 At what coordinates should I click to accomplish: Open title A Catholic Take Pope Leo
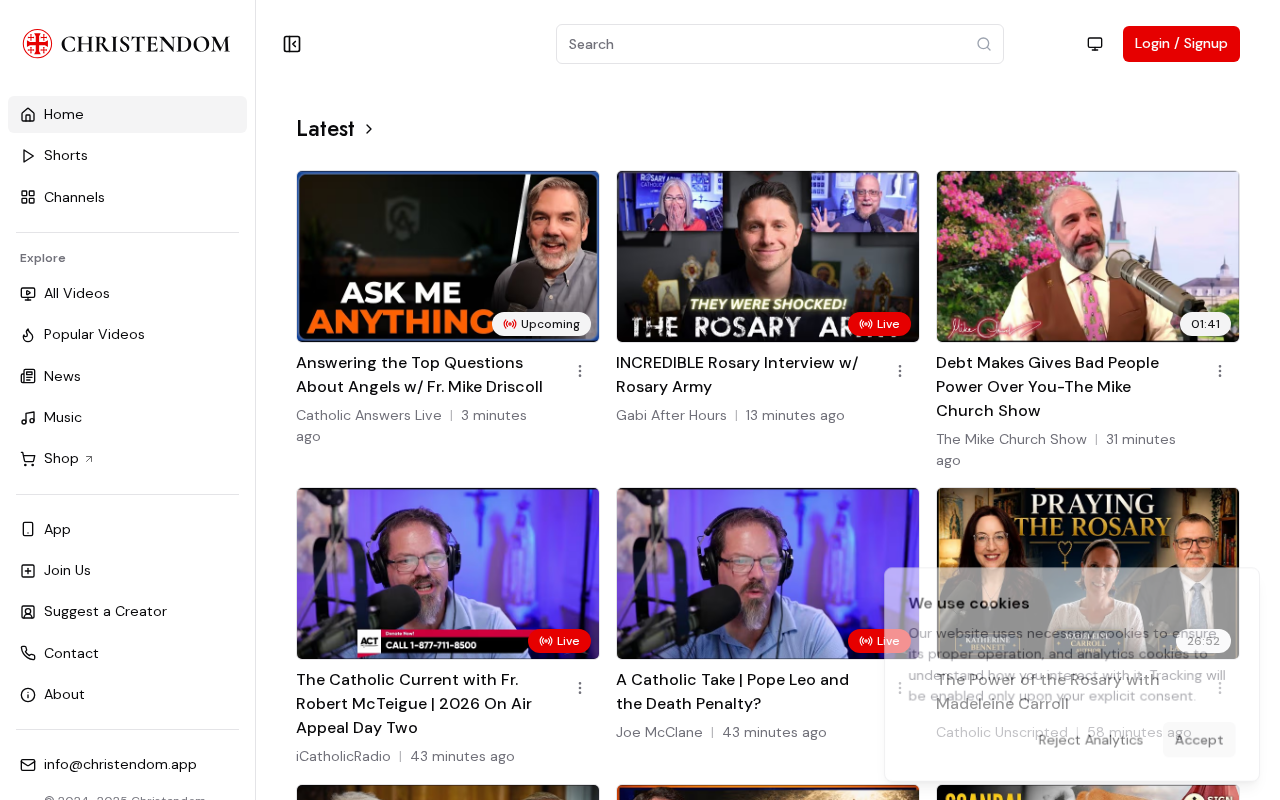point(733,692)
